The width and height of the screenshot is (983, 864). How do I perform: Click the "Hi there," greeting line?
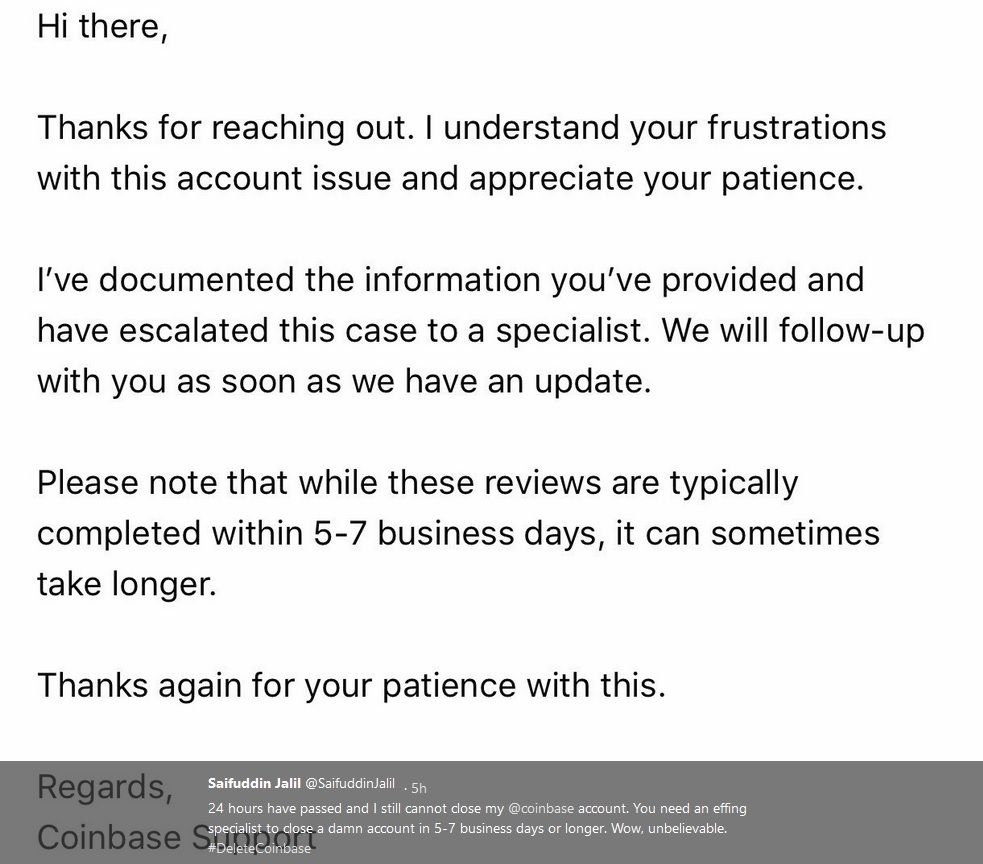(102, 26)
